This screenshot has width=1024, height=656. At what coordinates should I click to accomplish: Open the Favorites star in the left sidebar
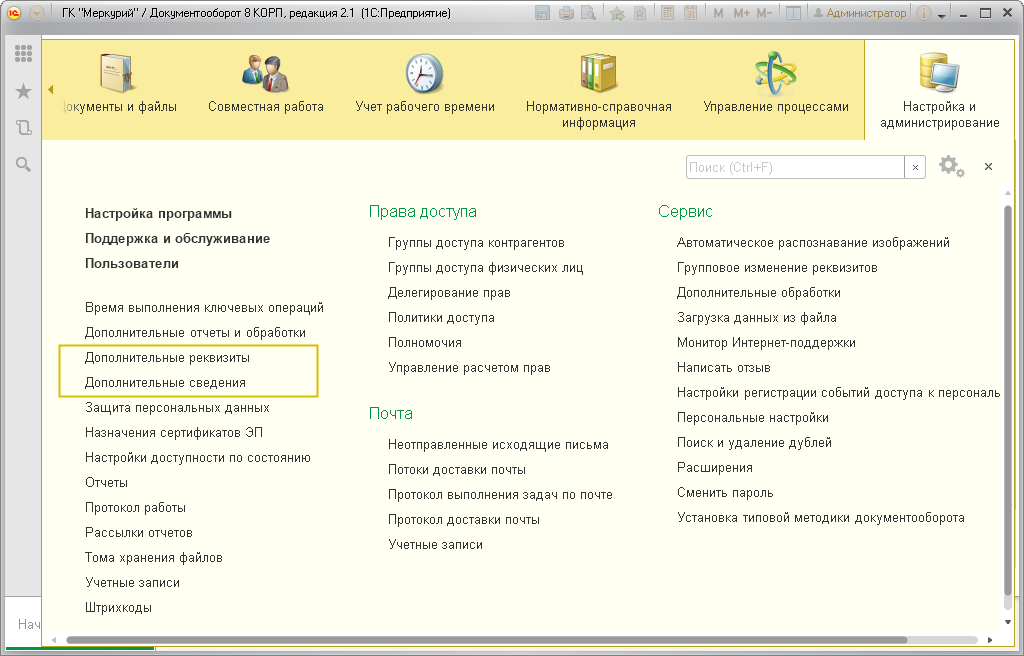click(24, 91)
